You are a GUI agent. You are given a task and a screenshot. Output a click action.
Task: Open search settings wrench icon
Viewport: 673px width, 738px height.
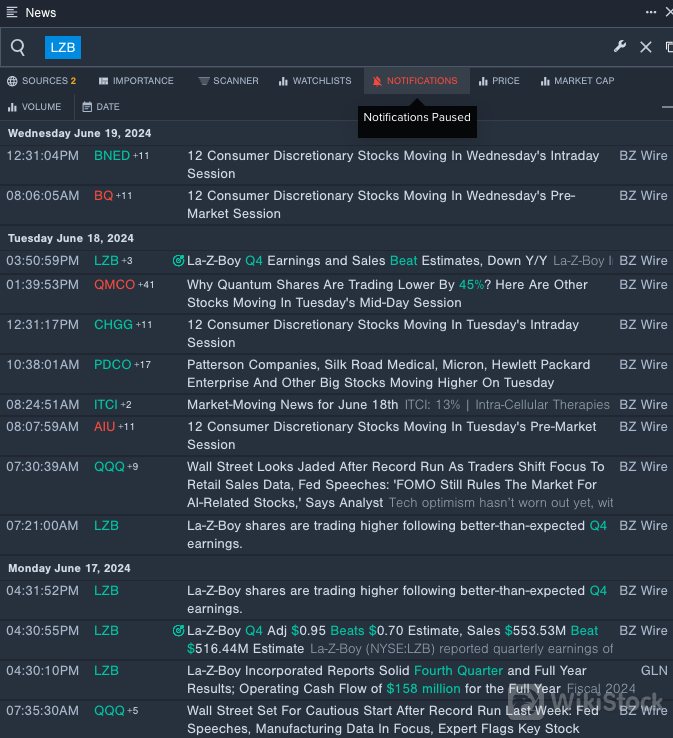[620, 47]
